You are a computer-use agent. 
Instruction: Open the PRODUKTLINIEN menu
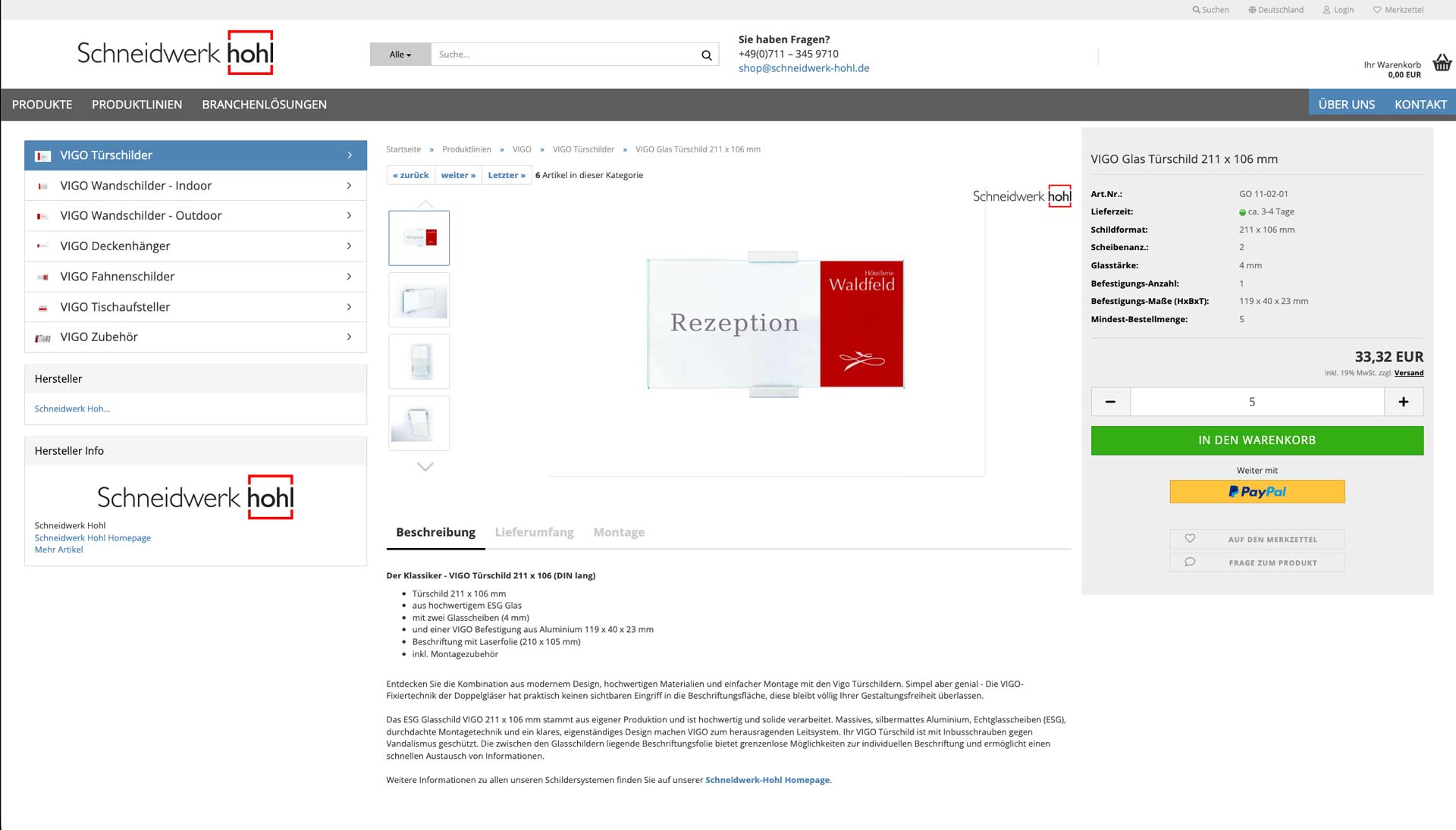pyautogui.click(x=137, y=105)
